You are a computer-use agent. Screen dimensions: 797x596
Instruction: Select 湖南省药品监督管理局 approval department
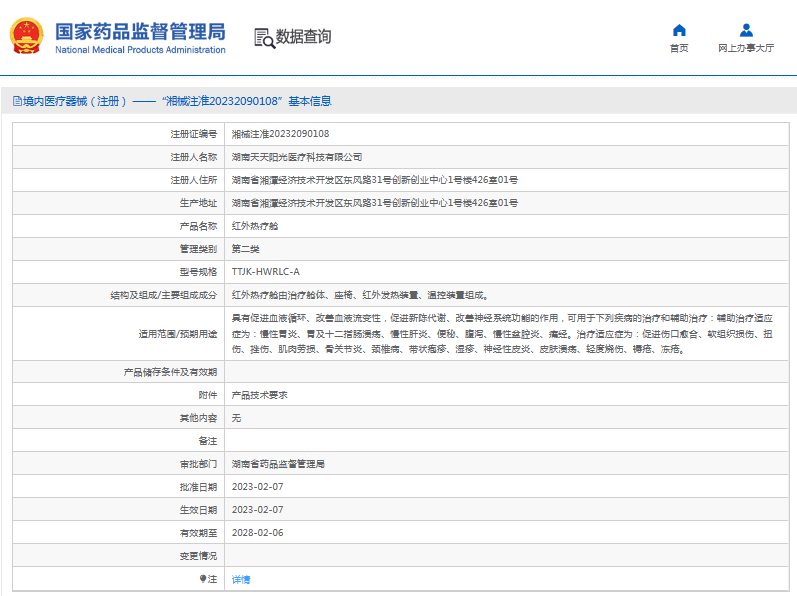pos(278,464)
